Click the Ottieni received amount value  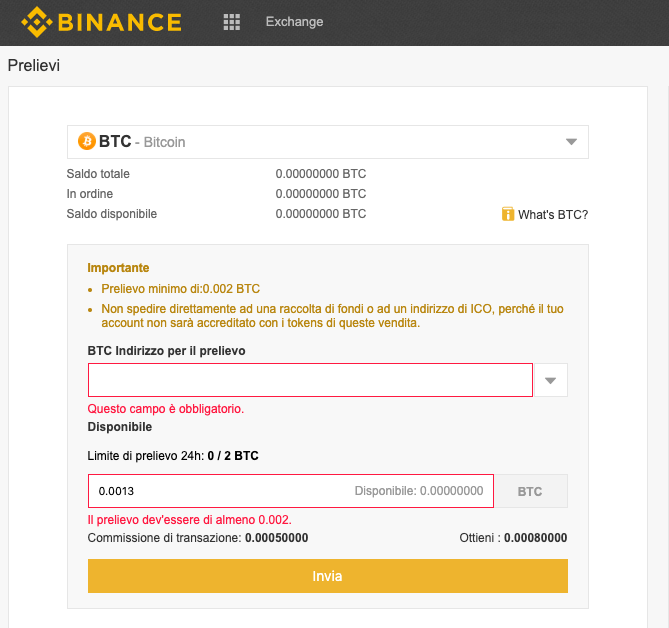click(535, 537)
